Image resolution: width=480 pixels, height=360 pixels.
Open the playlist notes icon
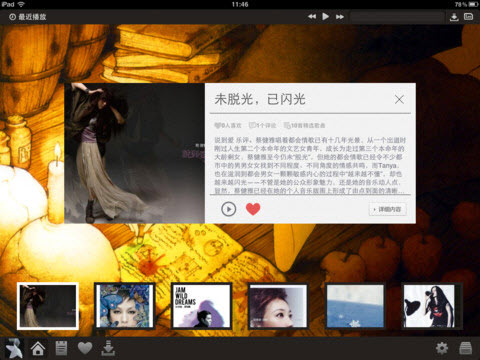click(61, 349)
